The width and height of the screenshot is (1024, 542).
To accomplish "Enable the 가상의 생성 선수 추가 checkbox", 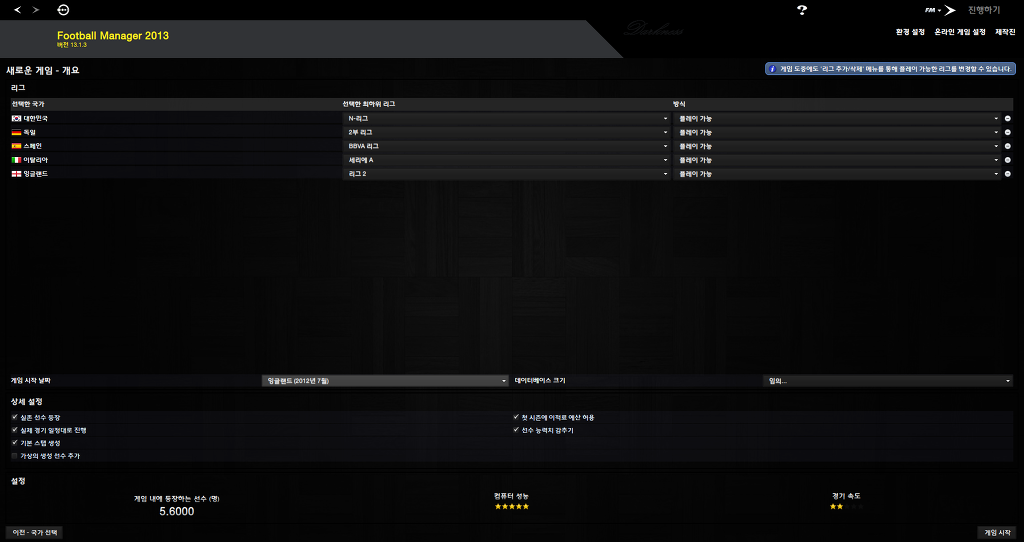I will coord(15,456).
